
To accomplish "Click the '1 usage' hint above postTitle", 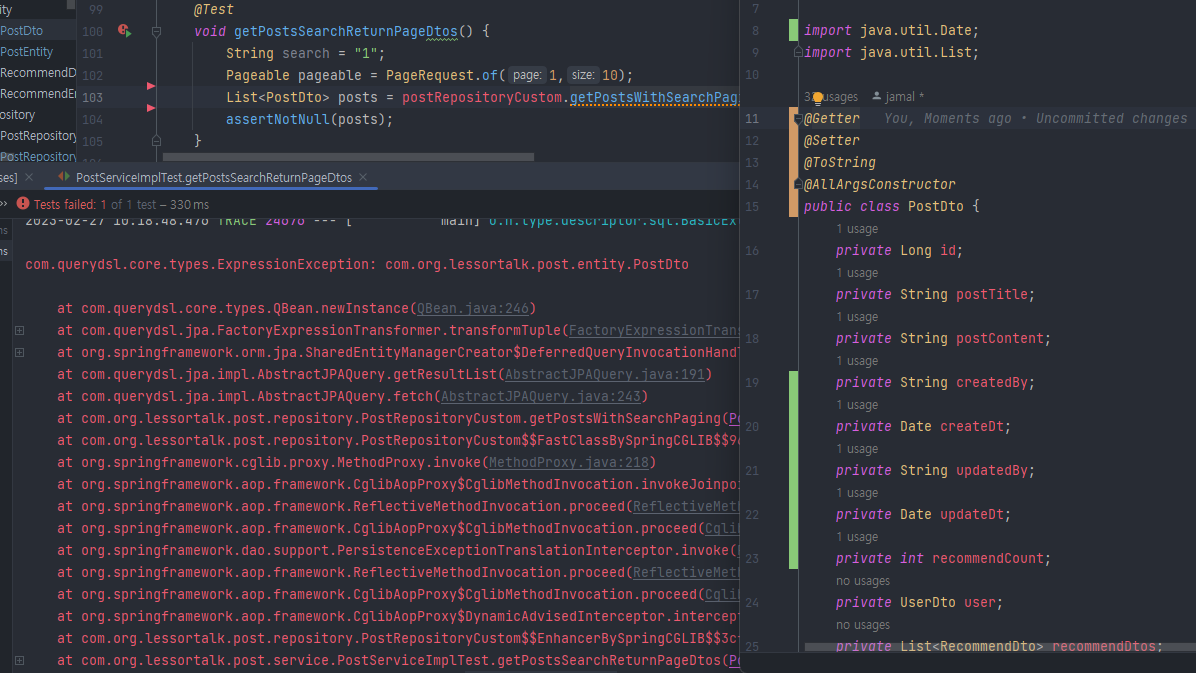I will (x=857, y=273).
